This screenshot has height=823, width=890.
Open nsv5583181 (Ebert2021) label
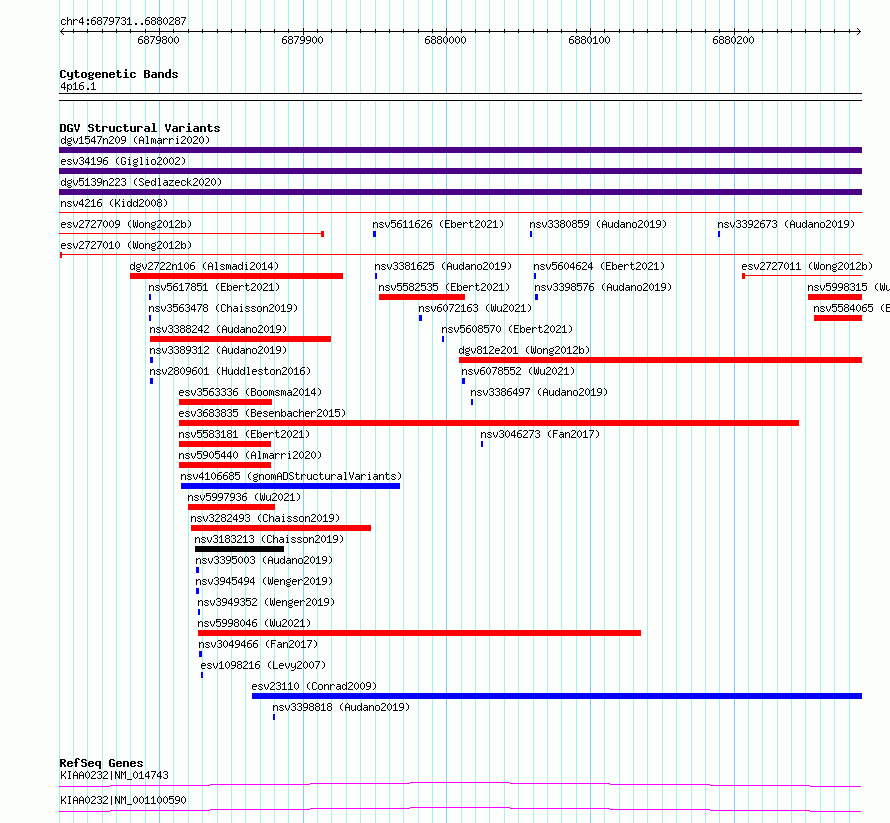coord(244,434)
